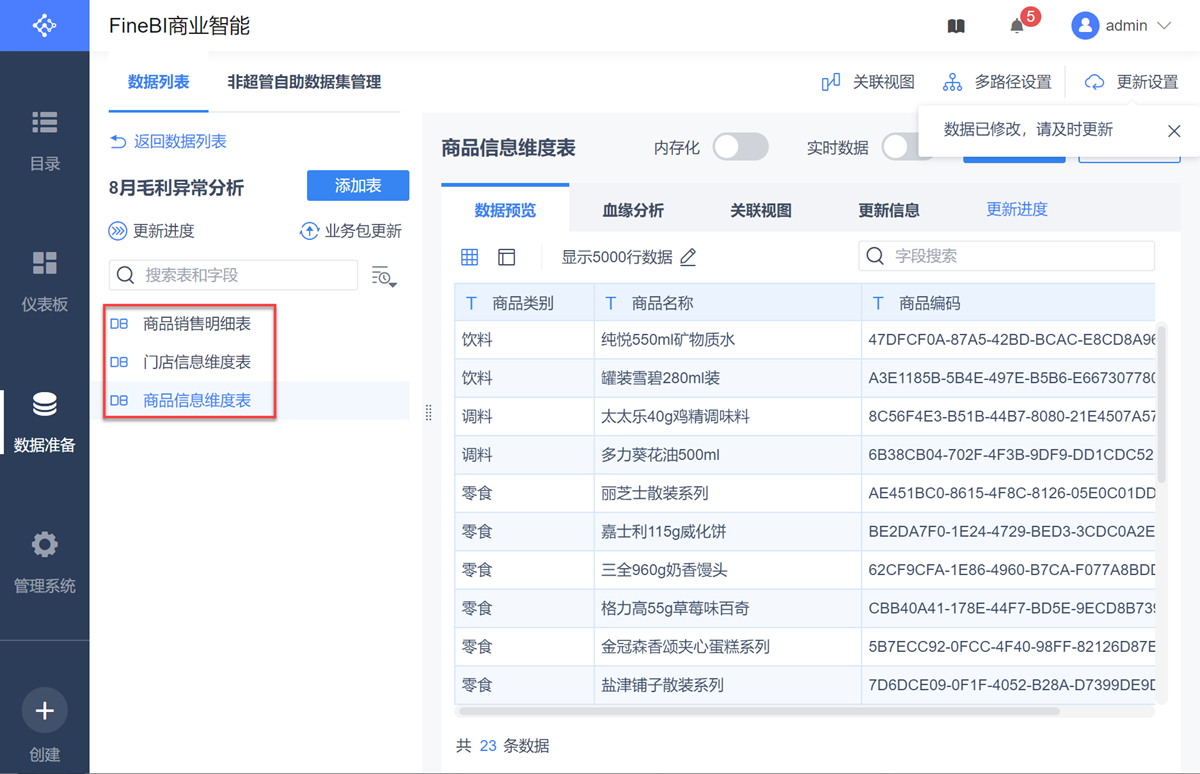Screen dimensions: 1200x774
Task: Close the 数据已修改 notification popup
Action: pos(1174,131)
